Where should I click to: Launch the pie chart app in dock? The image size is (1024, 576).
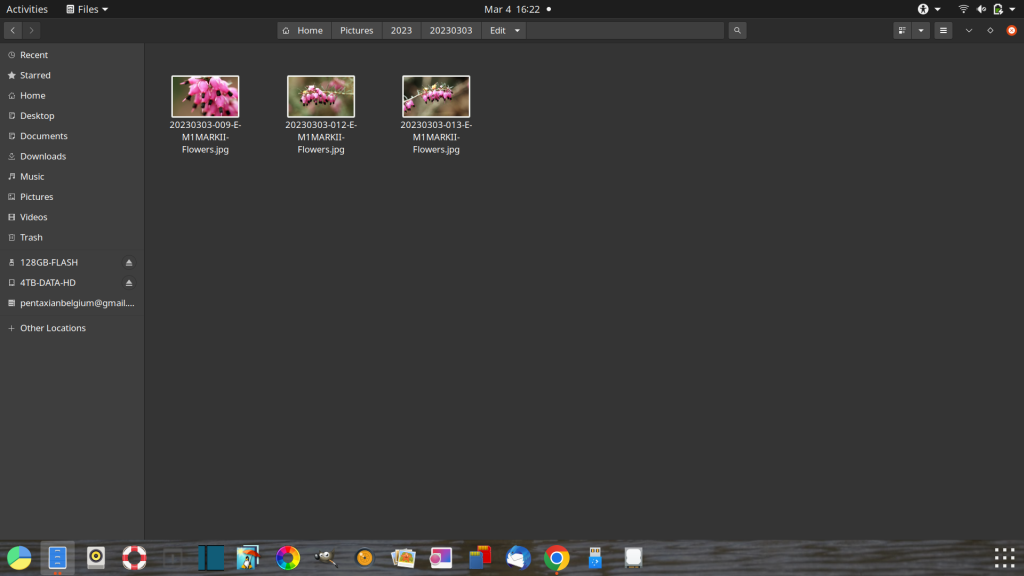point(19,558)
